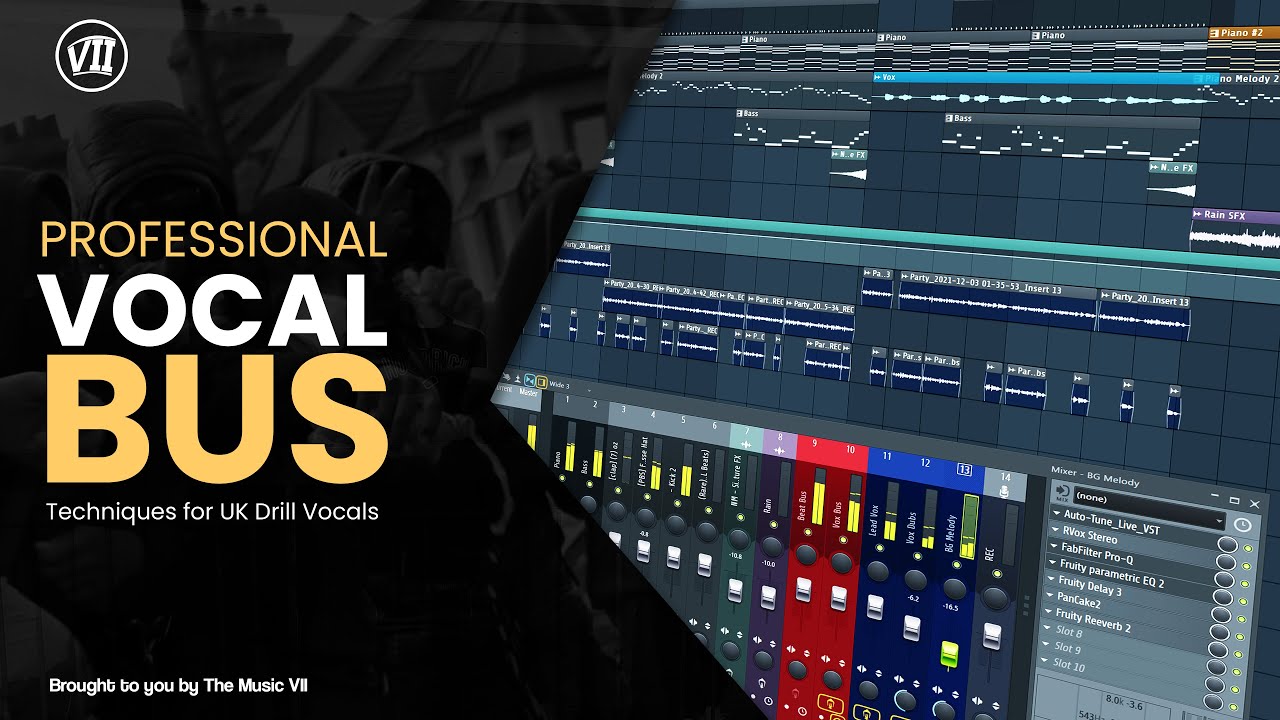This screenshot has width=1280, height=720.
Task: Click the -6.2 value on Vox Dubs track
Action: 913,598
